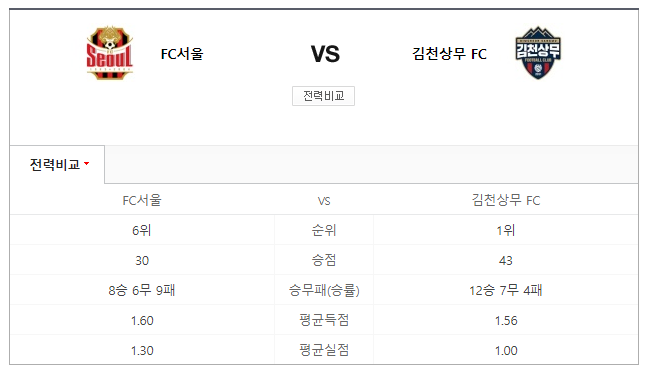
Task: Click the 평균득점 row label
Action: click(324, 320)
